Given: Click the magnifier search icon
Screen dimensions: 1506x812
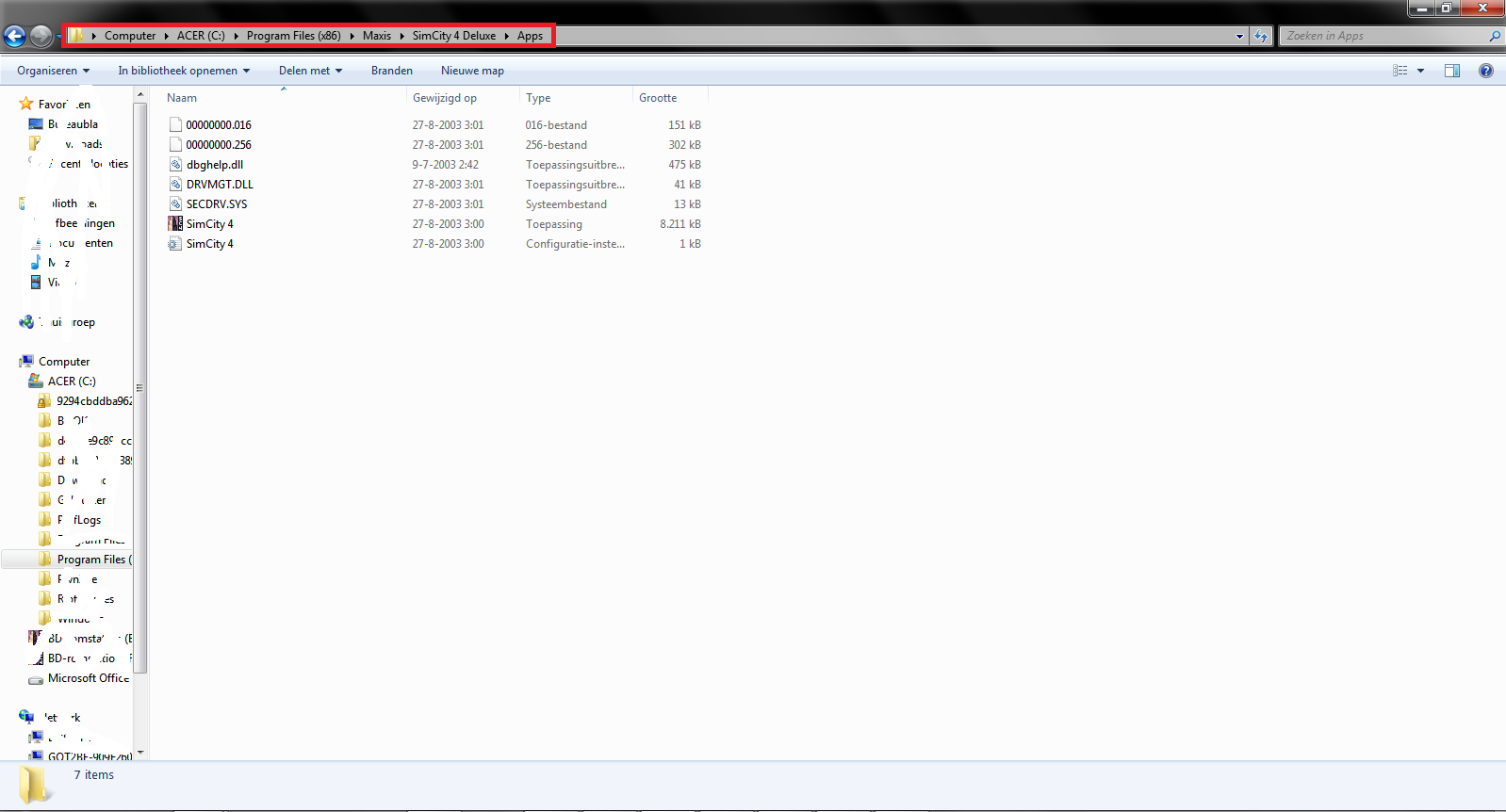Looking at the screenshot, I should [x=1495, y=36].
